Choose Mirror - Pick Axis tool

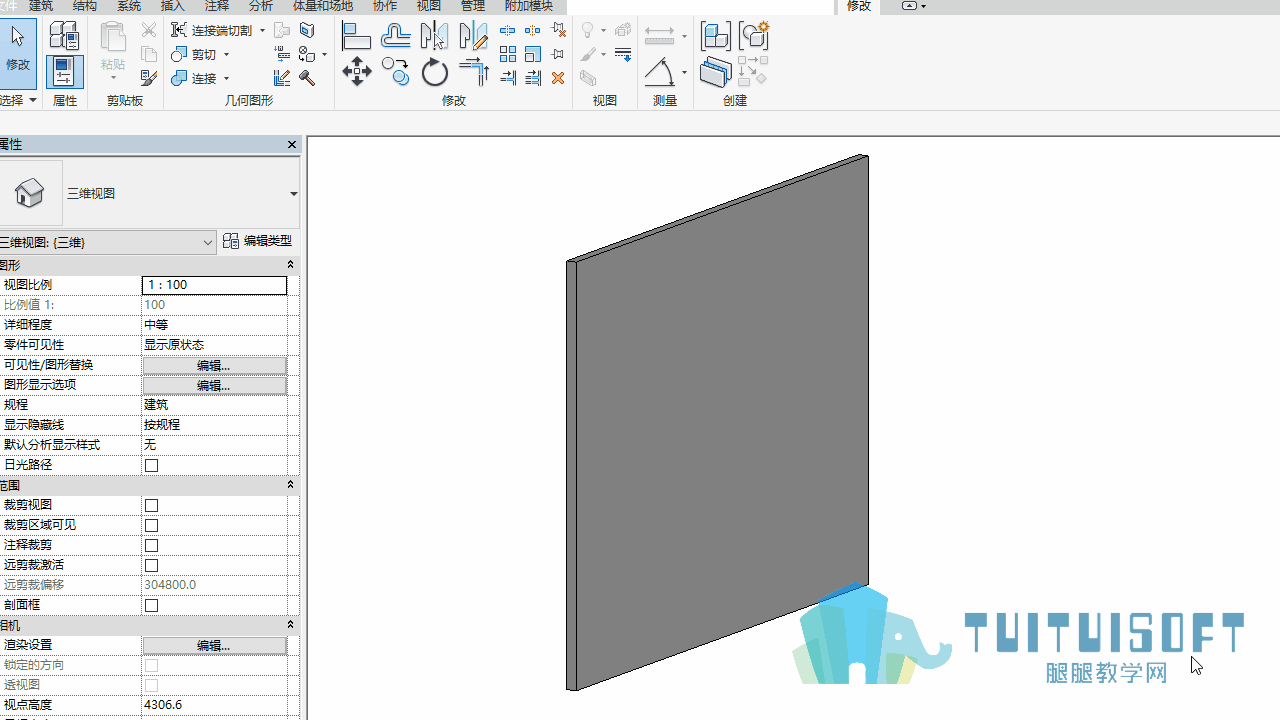point(434,36)
